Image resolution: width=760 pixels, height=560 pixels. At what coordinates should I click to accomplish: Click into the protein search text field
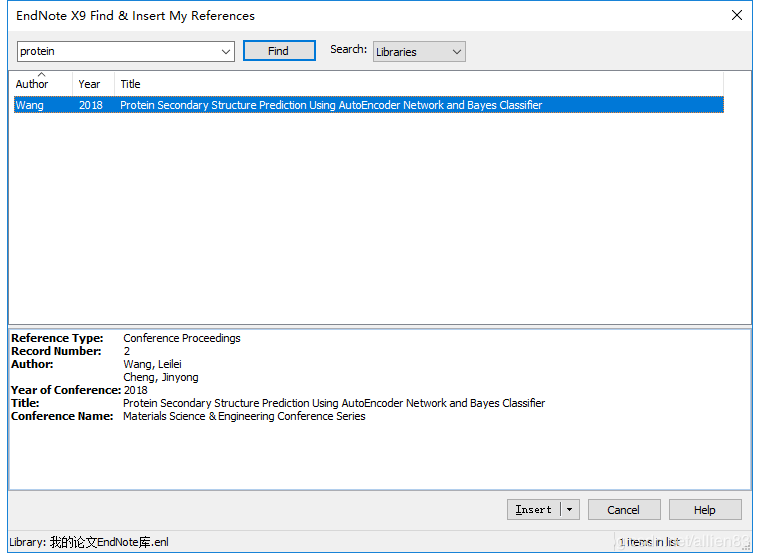tap(118, 51)
